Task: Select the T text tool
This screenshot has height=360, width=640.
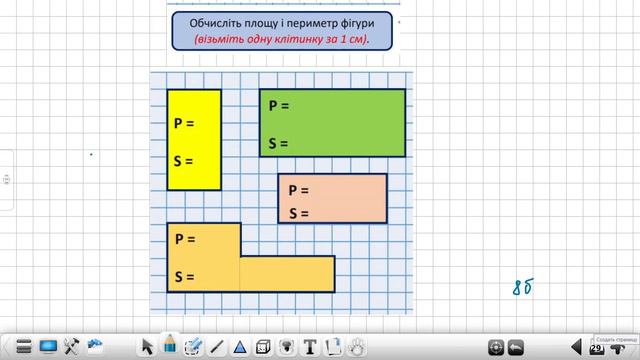Action: click(x=310, y=347)
